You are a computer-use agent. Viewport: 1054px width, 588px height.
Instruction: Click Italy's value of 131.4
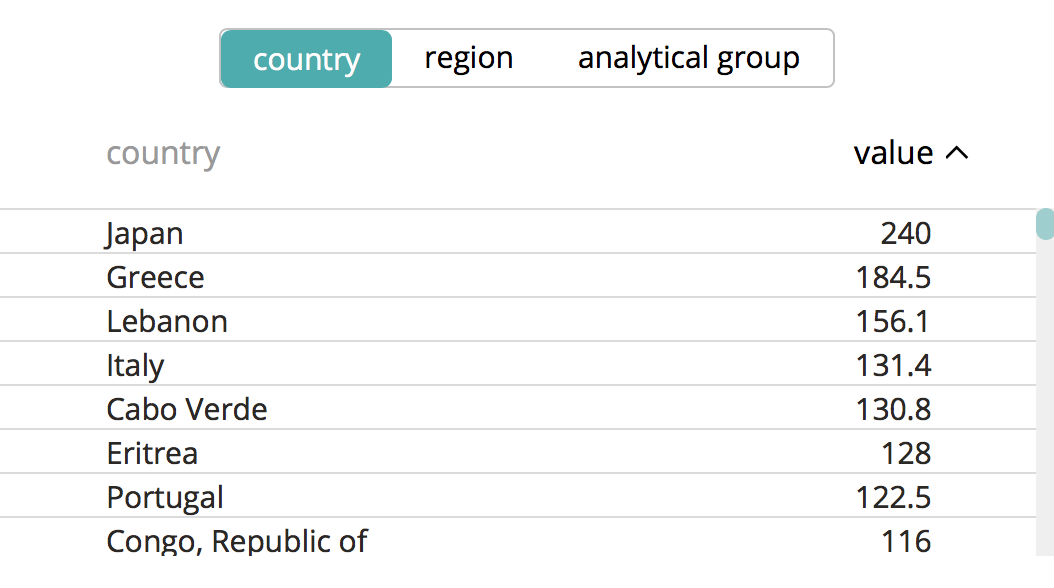click(x=893, y=365)
